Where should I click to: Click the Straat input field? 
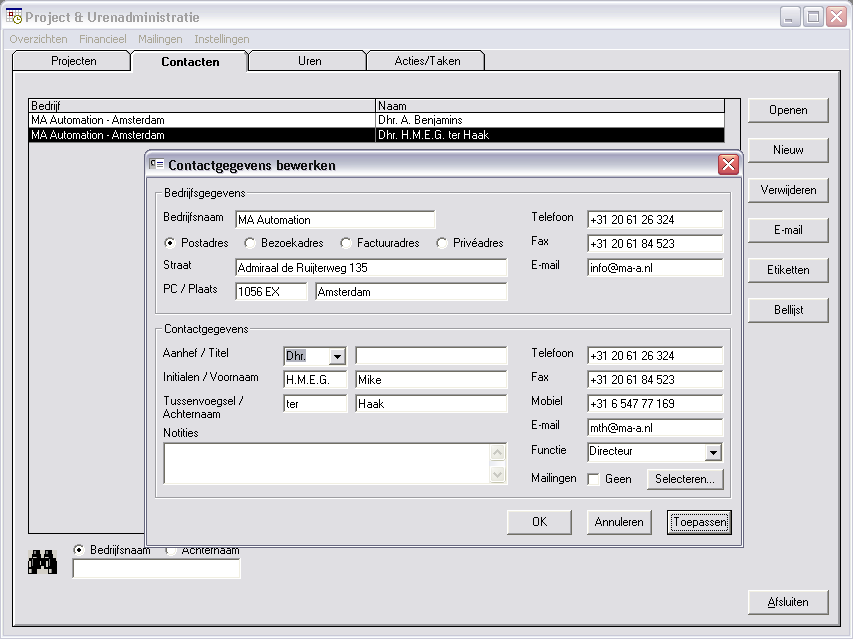[371, 268]
